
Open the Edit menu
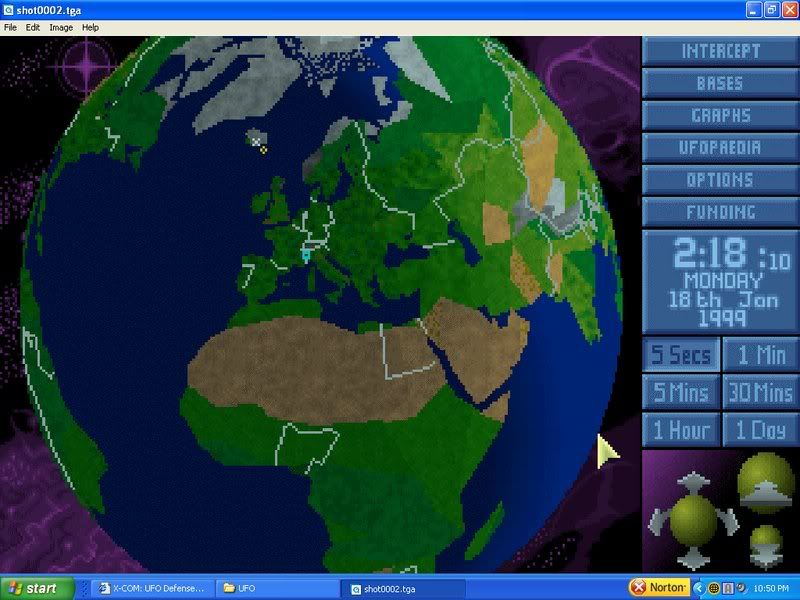(x=33, y=28)
